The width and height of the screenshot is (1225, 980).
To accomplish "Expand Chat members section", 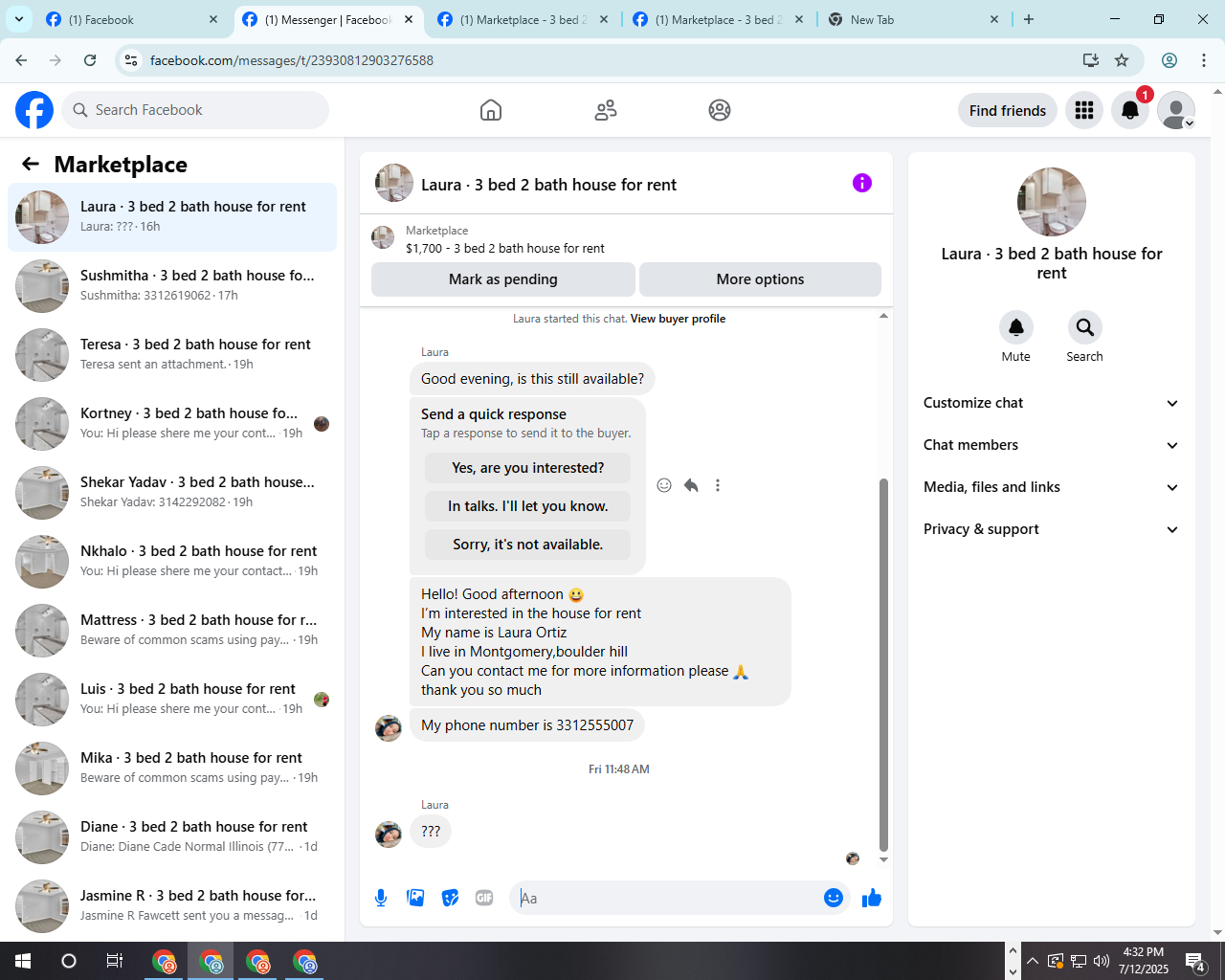I will [1052, 445].
